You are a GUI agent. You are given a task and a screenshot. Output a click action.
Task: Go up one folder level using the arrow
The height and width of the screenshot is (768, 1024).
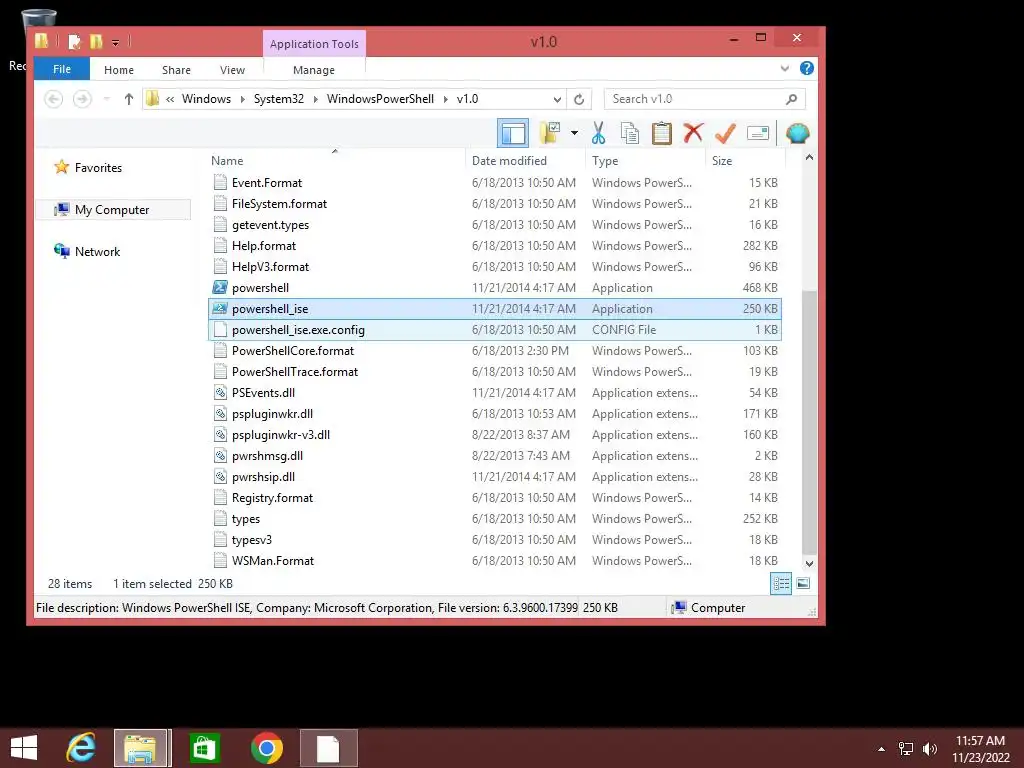click(x=129, y=99)
